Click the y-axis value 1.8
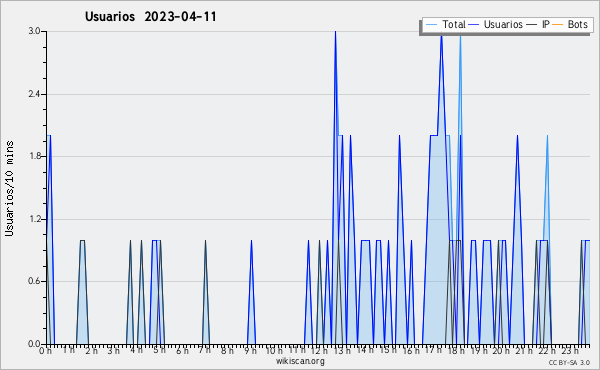 34,156
